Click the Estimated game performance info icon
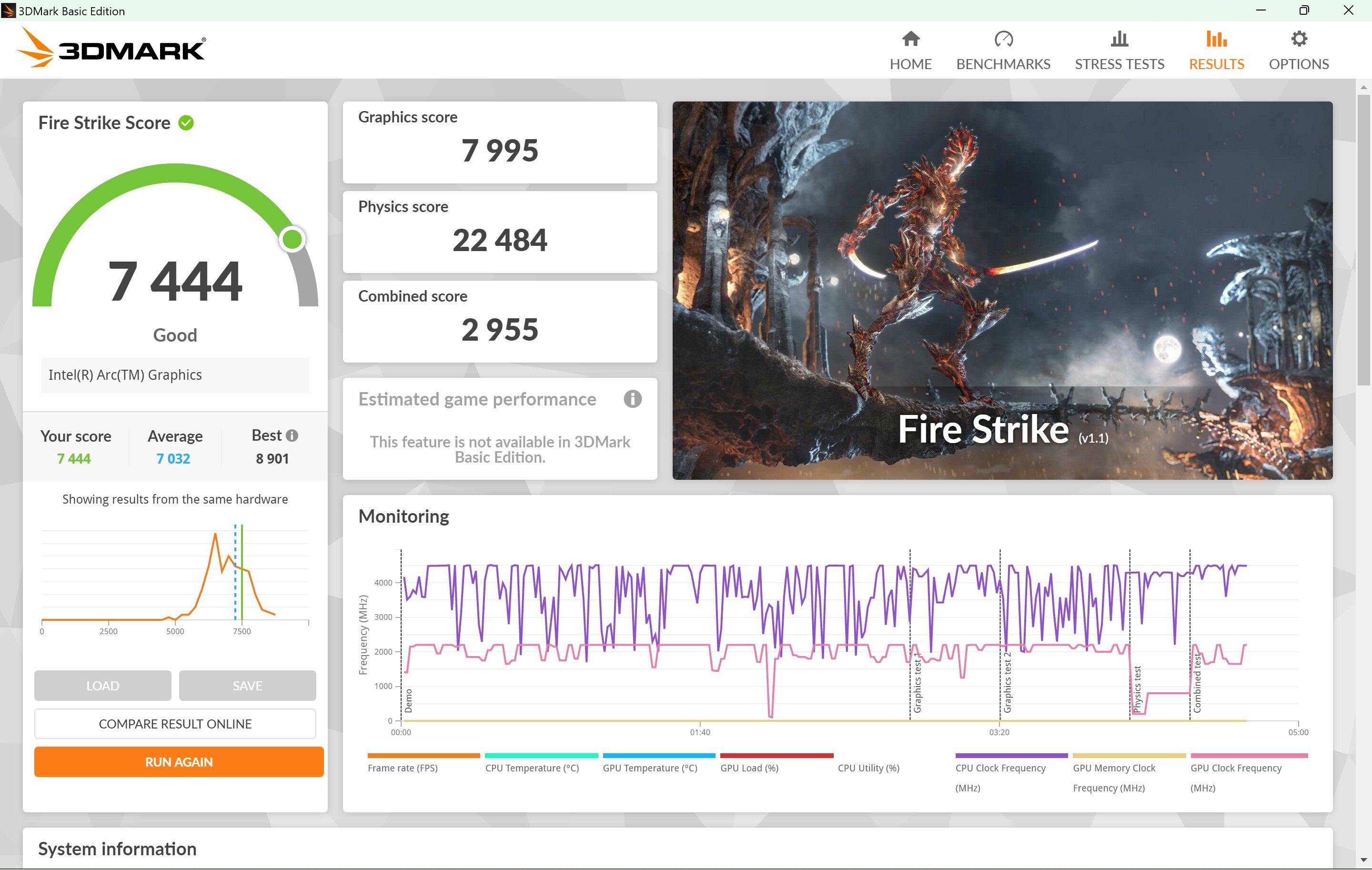 (632, 399)
